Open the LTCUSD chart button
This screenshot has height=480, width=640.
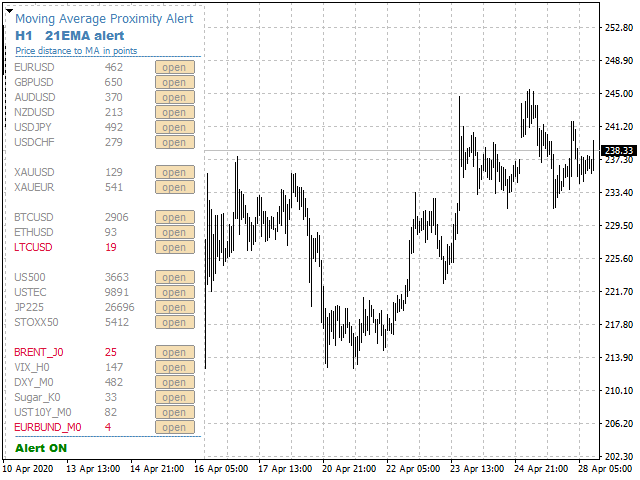tap(175, 247)
